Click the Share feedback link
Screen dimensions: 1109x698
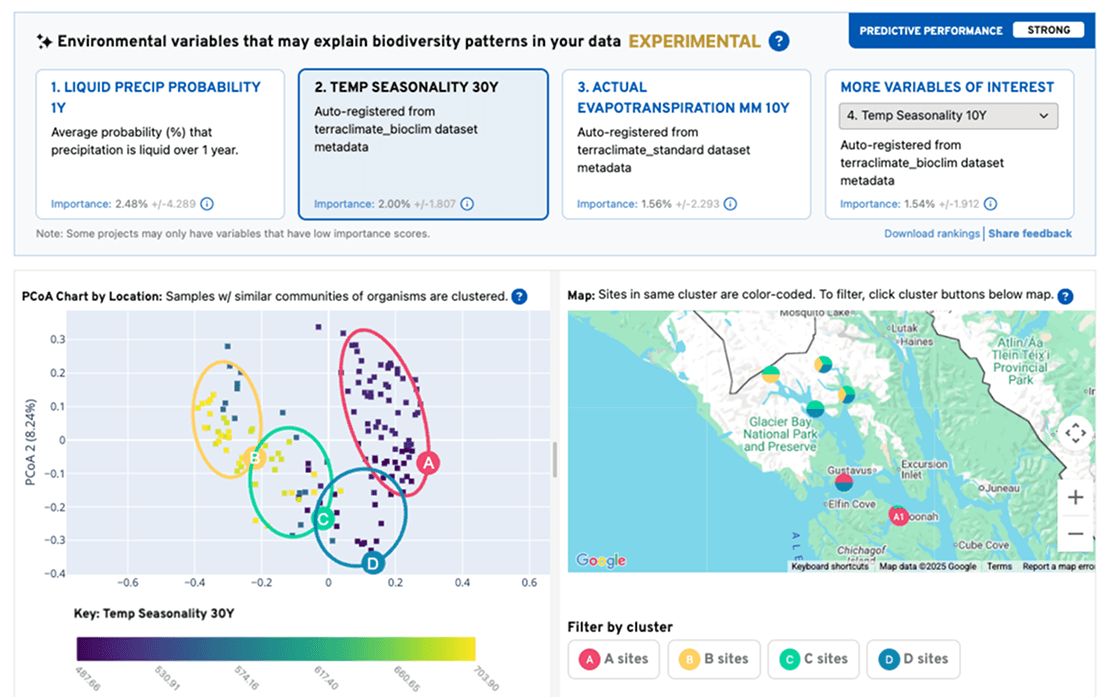1029,233
